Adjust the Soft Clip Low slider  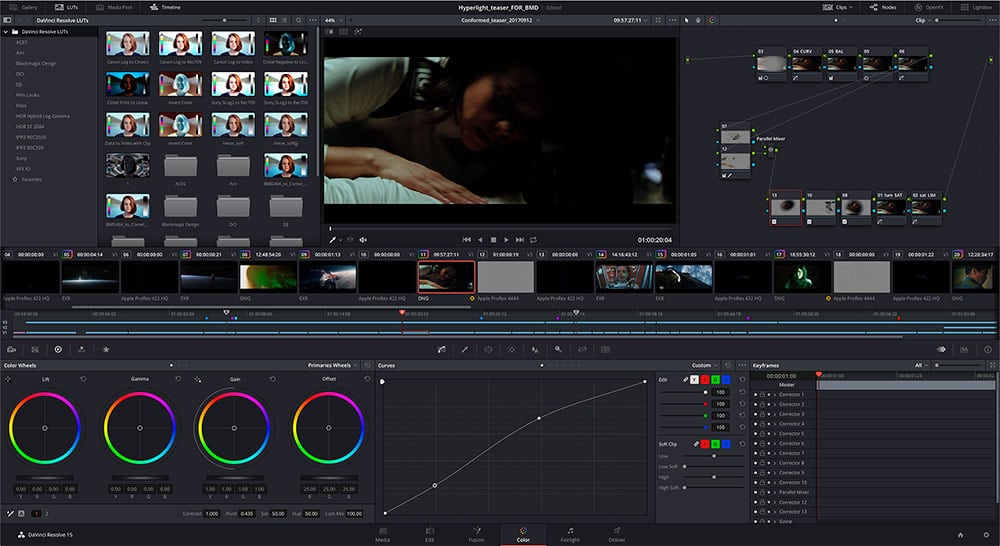[x=714, y=456]
